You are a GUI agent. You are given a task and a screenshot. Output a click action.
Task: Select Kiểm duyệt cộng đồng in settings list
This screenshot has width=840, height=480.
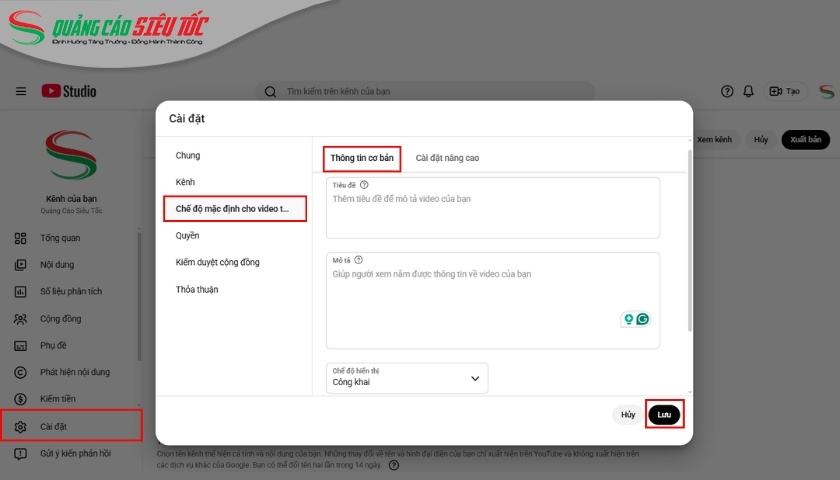(217, 262)
